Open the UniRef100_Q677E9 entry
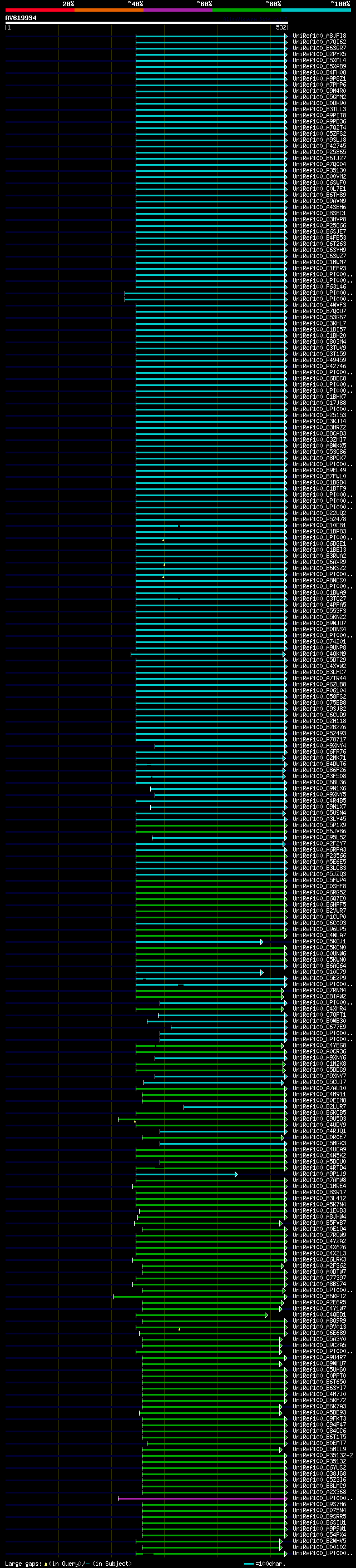This screenshot has height=1568, width=356. [x=319, y=1027]
